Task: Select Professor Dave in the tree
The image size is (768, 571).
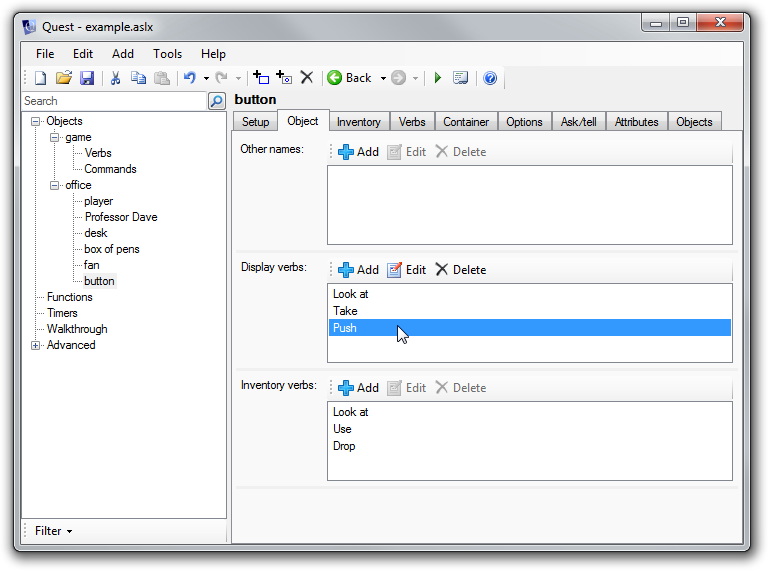Action: (x=121, y=217)
